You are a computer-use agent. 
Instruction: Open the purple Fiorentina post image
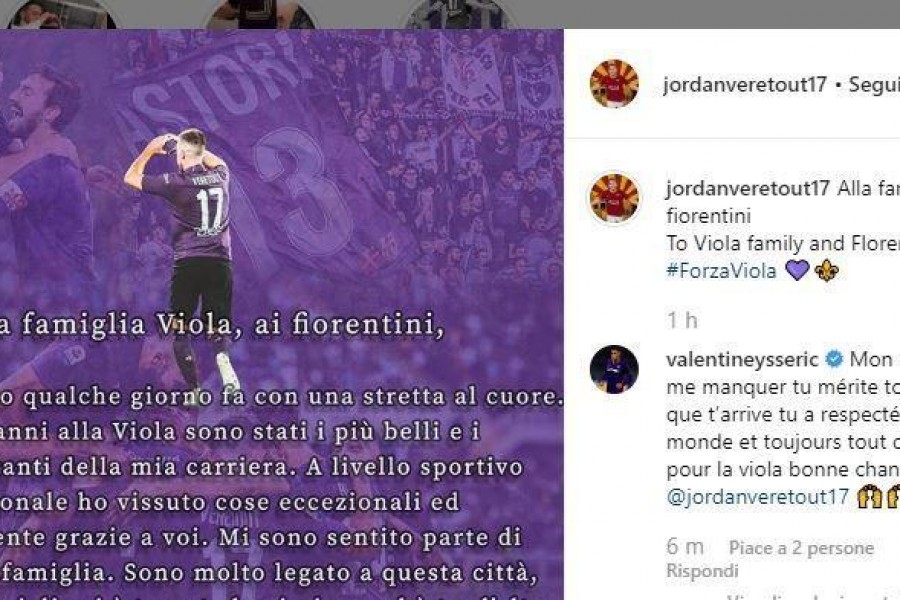281,315
